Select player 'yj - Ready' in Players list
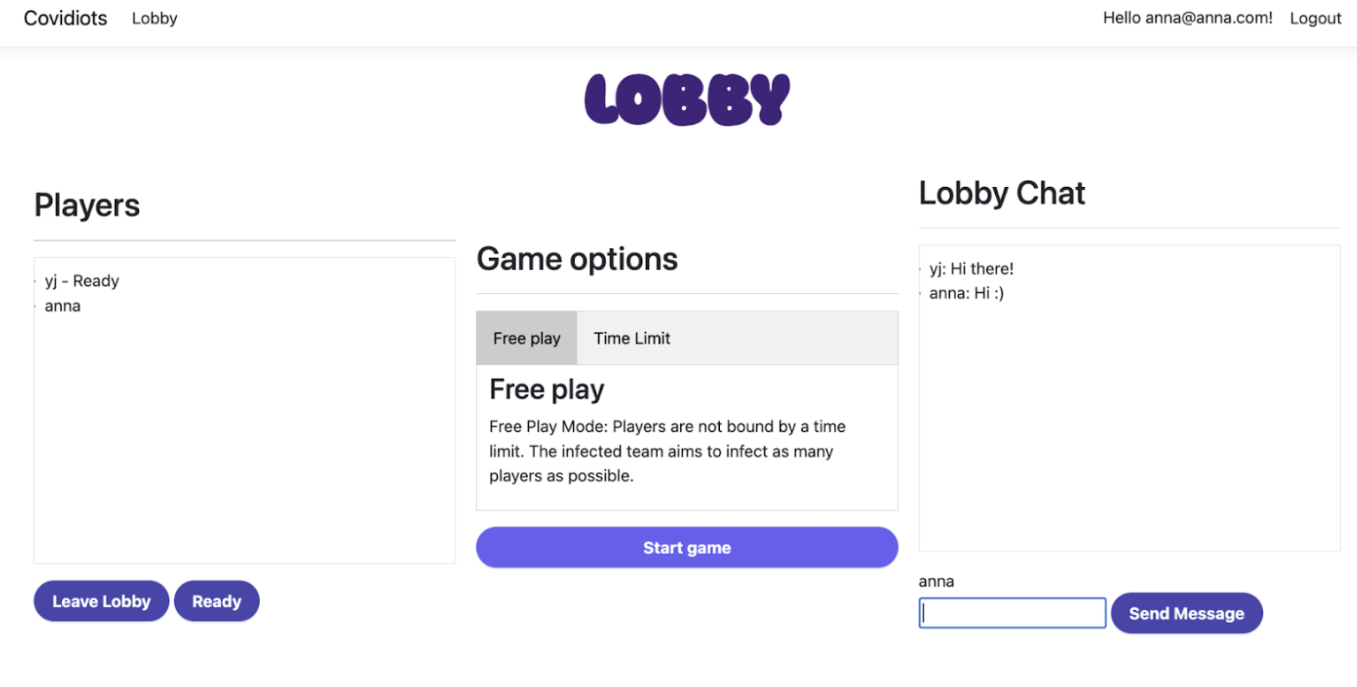 82,281
